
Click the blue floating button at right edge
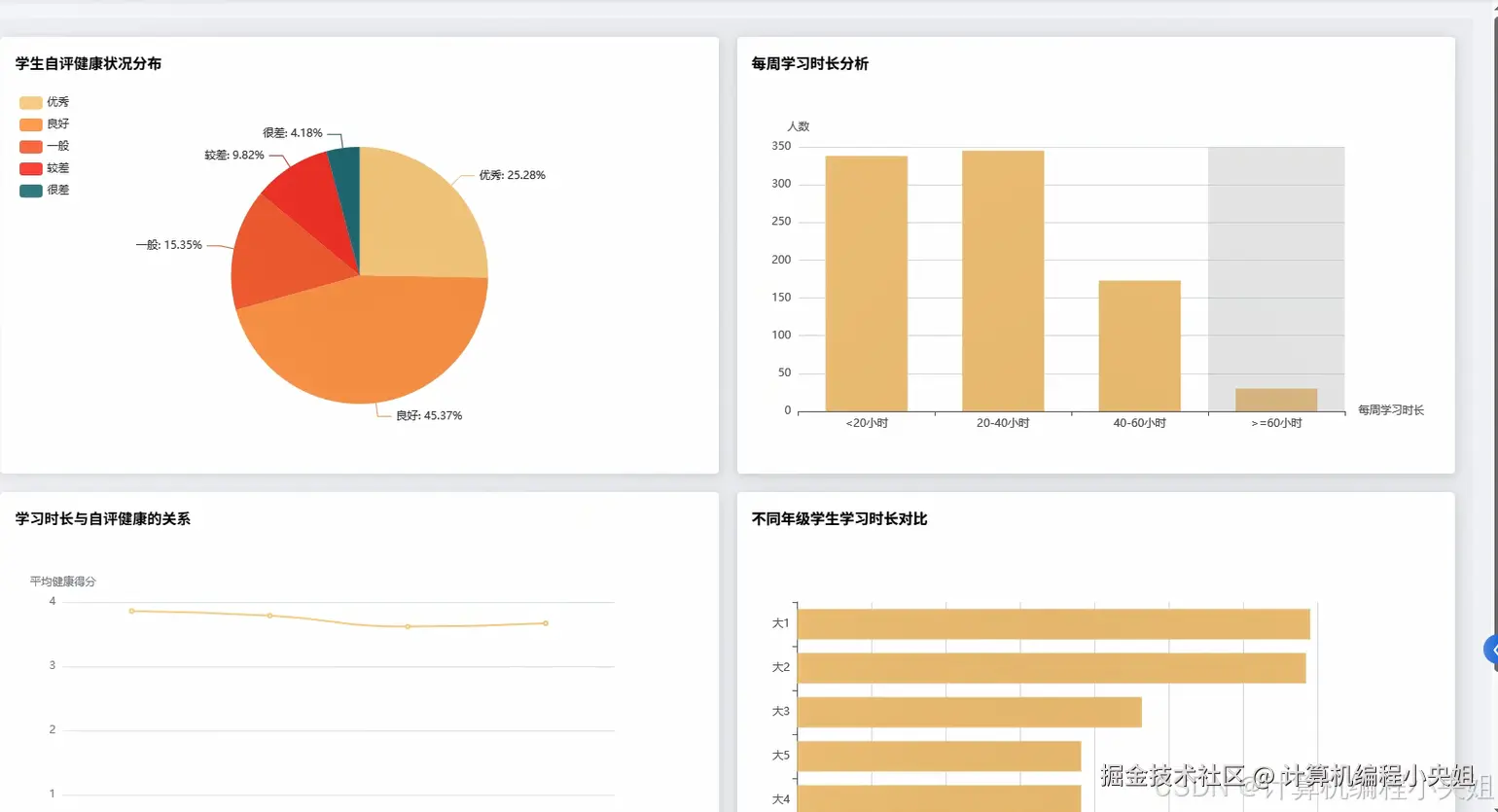(1491, 650)
